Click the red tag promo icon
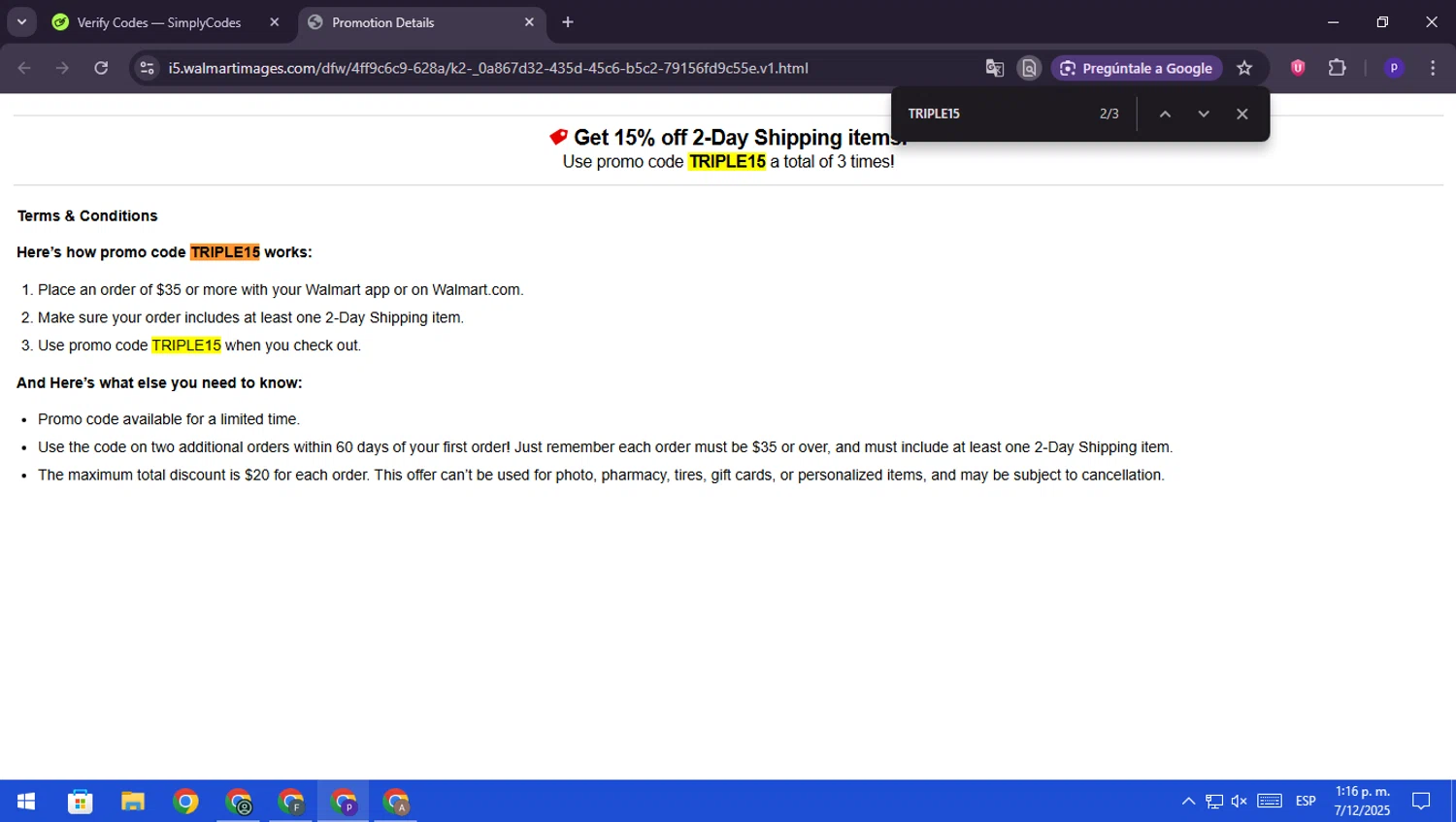The width and height of the screenshot is (1456, 822). click(558, 137)
